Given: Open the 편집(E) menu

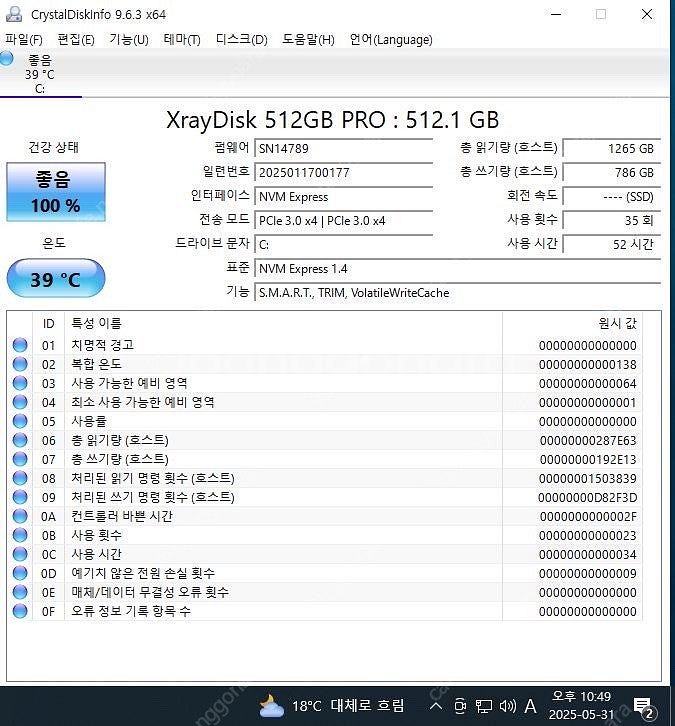Looking at the screenshot, I should click(x=76, y=40).
